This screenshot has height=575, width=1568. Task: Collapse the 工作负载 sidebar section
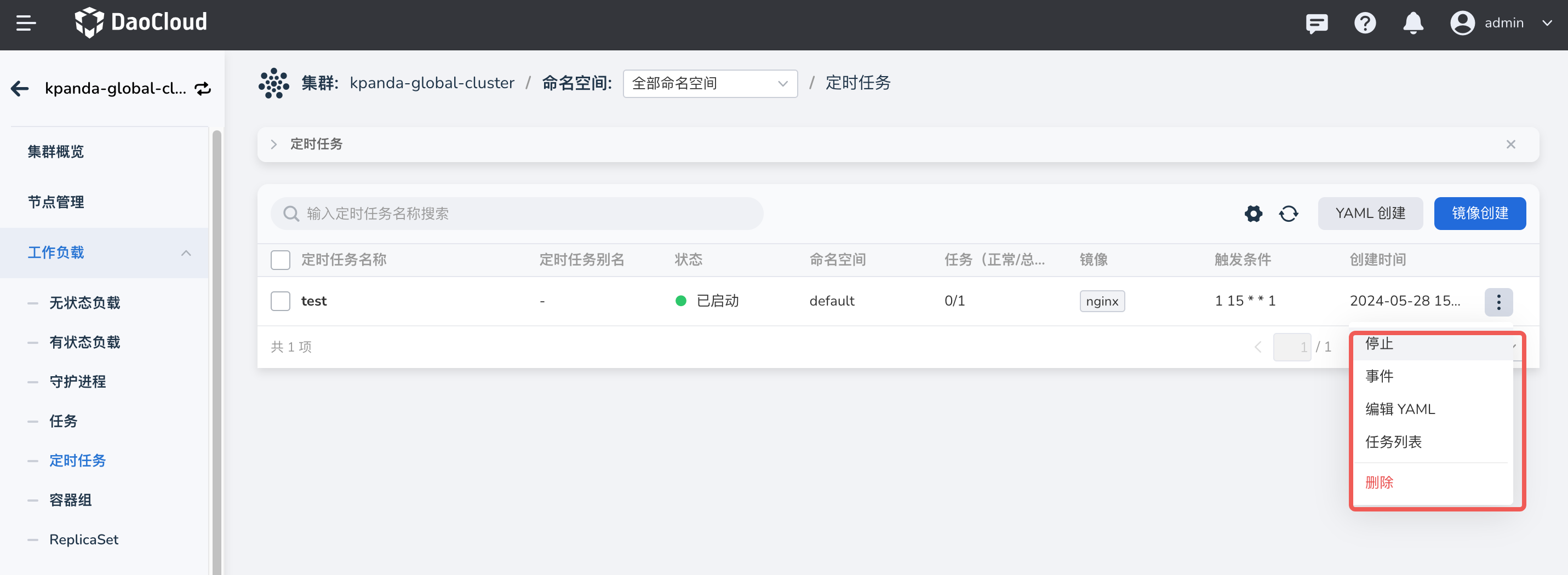tap(186, 252)
